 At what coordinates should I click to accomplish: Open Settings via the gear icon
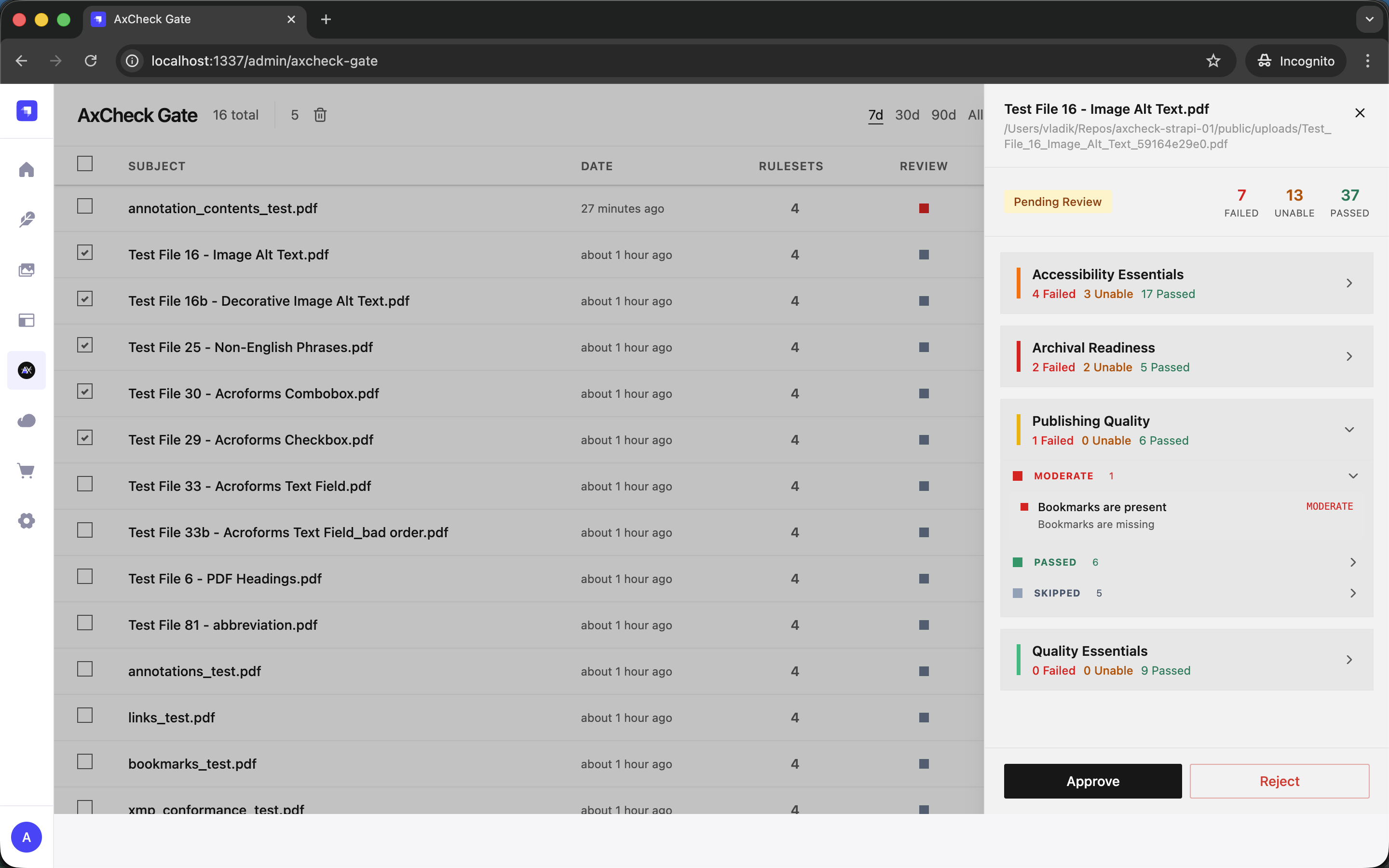tap(27, 520)
